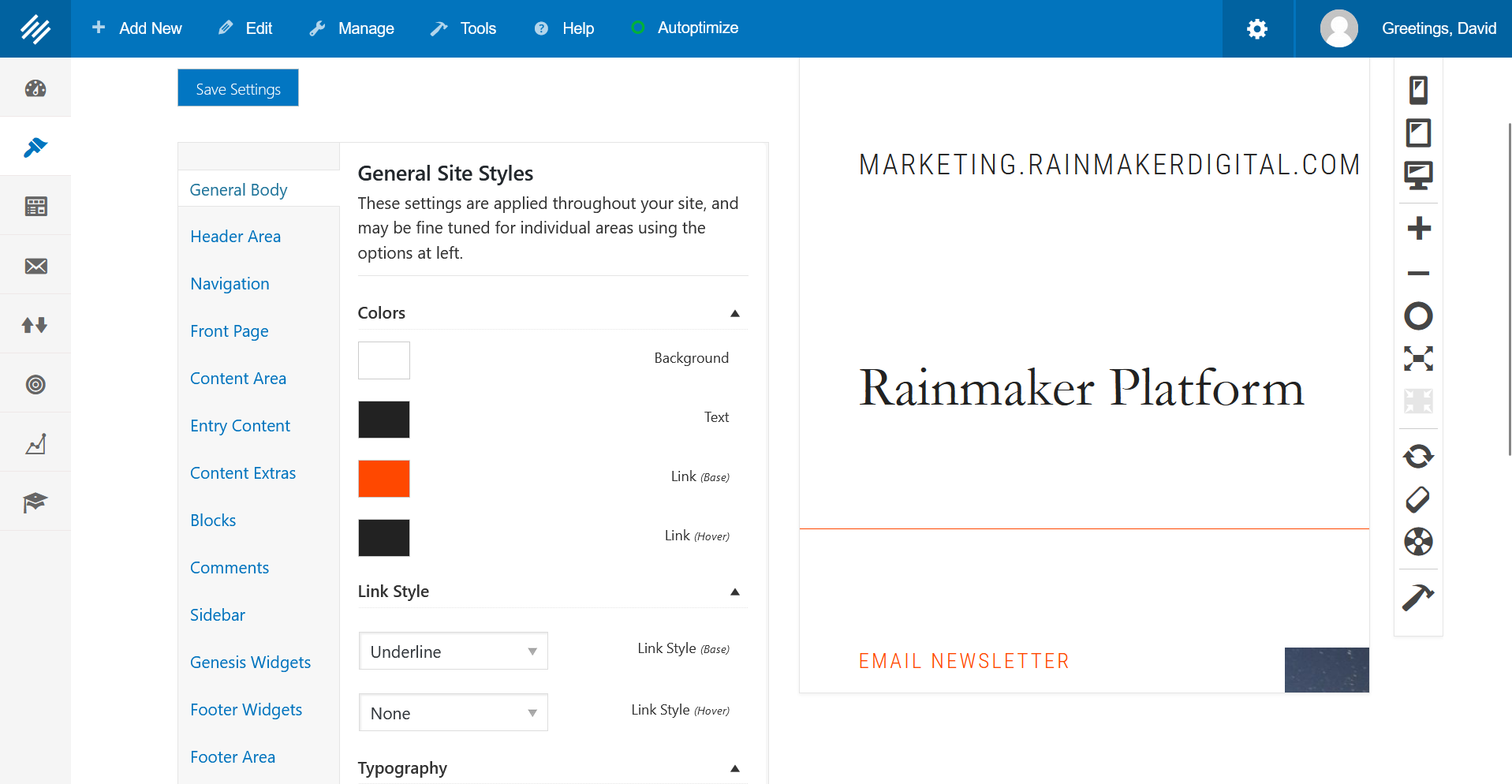Open the Tools menu in top bar
Image resolution: width=1512 pixels, height=784 pixels.
coord(464,28)
